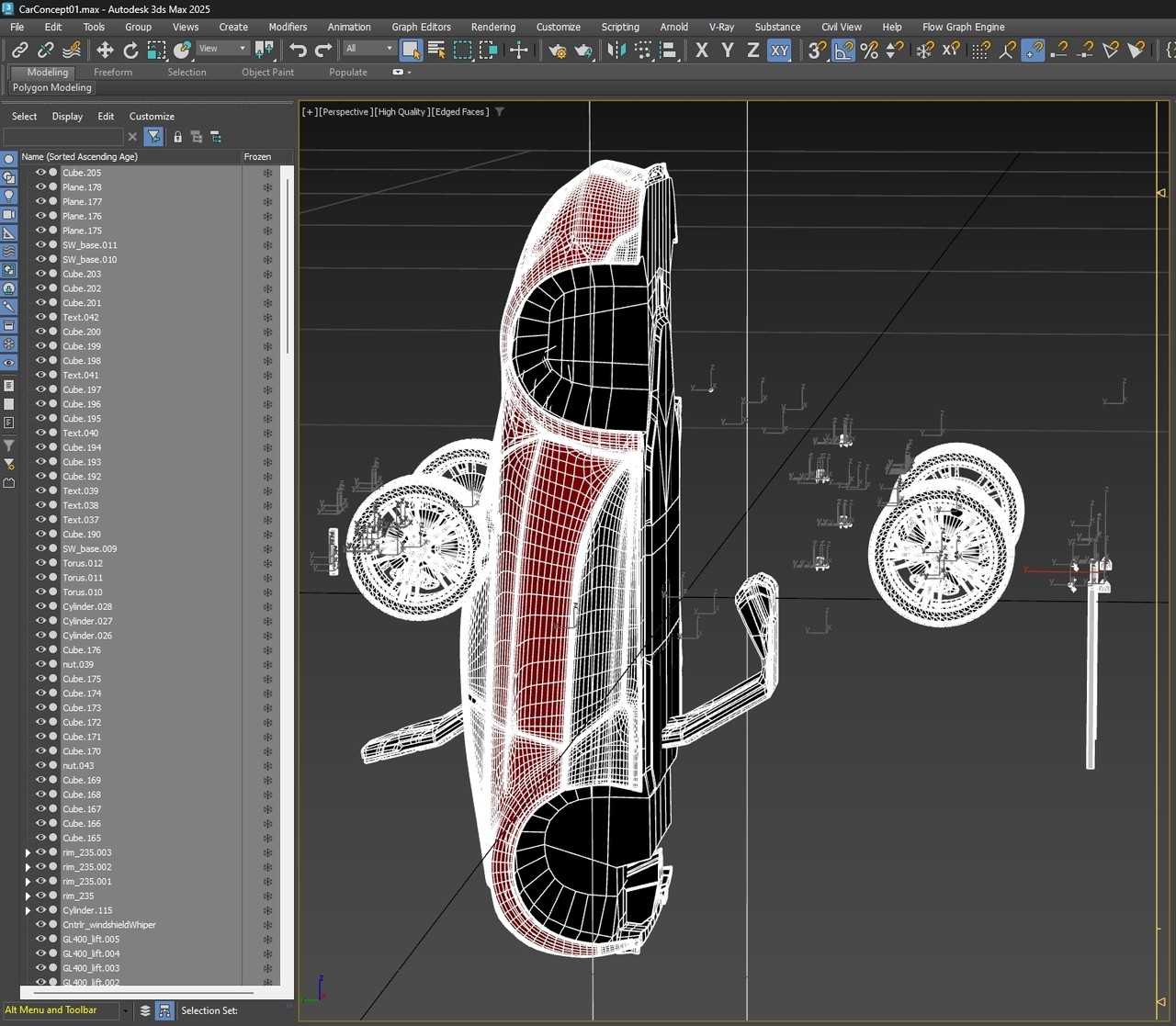Click Rectangular Selection Region icon

tap(462, 50)
